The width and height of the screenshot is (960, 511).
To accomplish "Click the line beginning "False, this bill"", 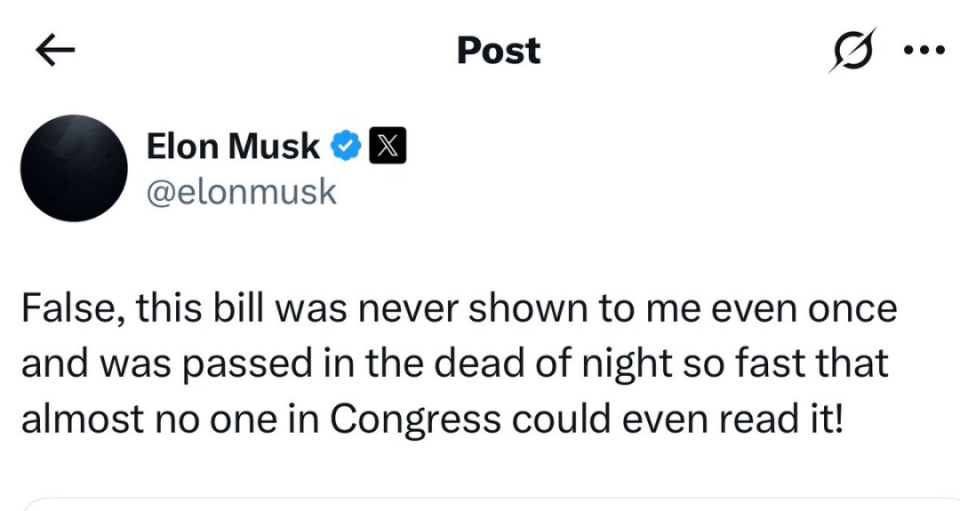I will pos(459,308).
